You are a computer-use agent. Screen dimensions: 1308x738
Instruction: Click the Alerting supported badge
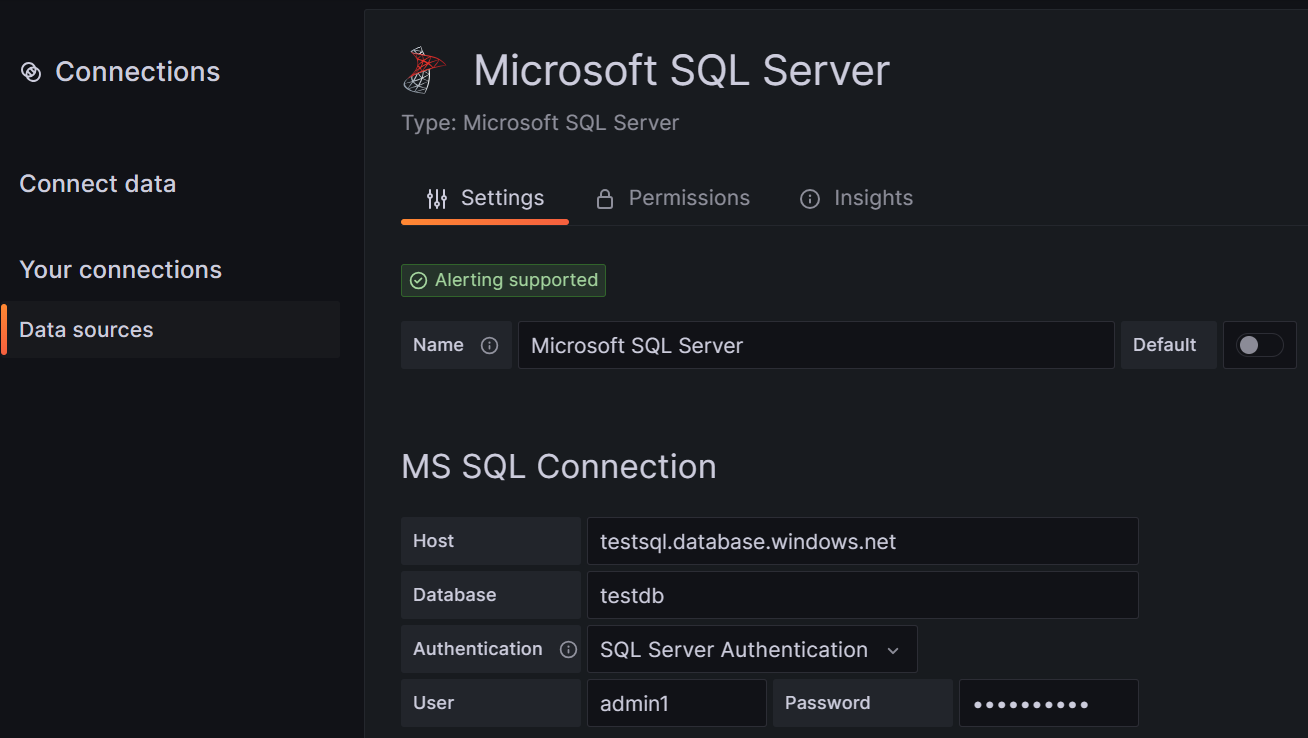click(503, 281)
